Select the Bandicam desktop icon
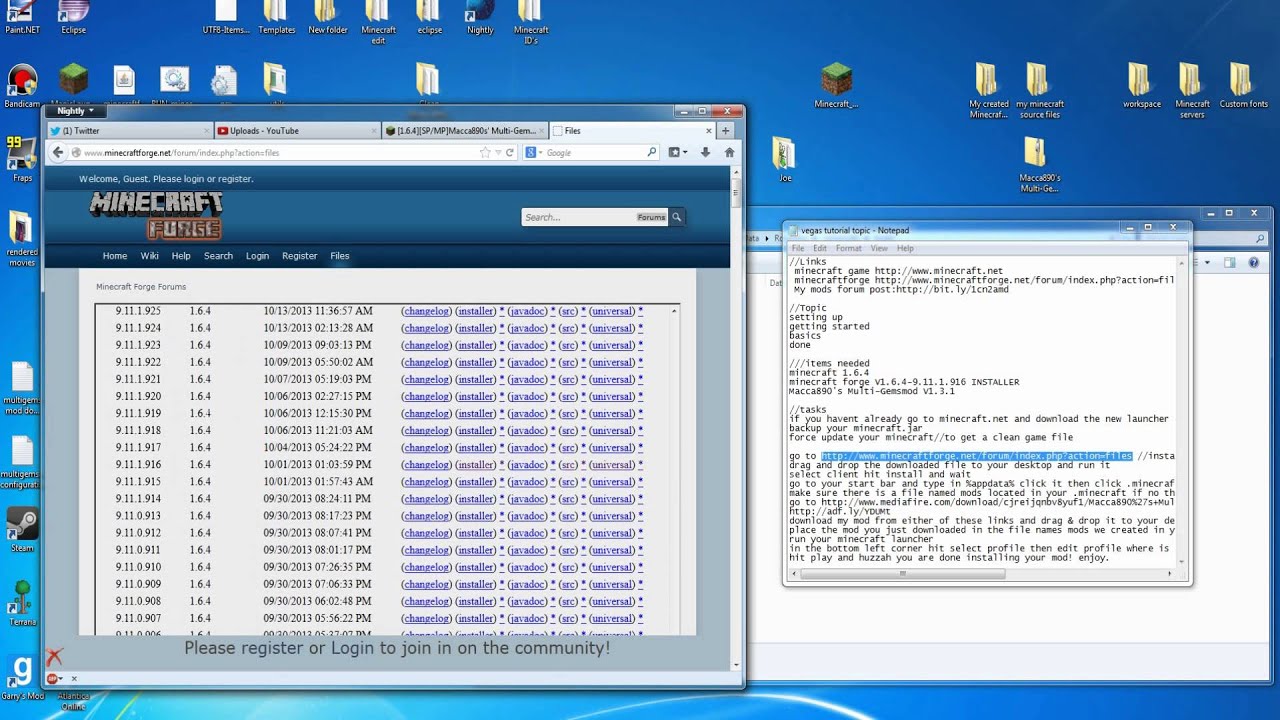This screenshot has width=1280, height=720. click(x=22, y=86)
